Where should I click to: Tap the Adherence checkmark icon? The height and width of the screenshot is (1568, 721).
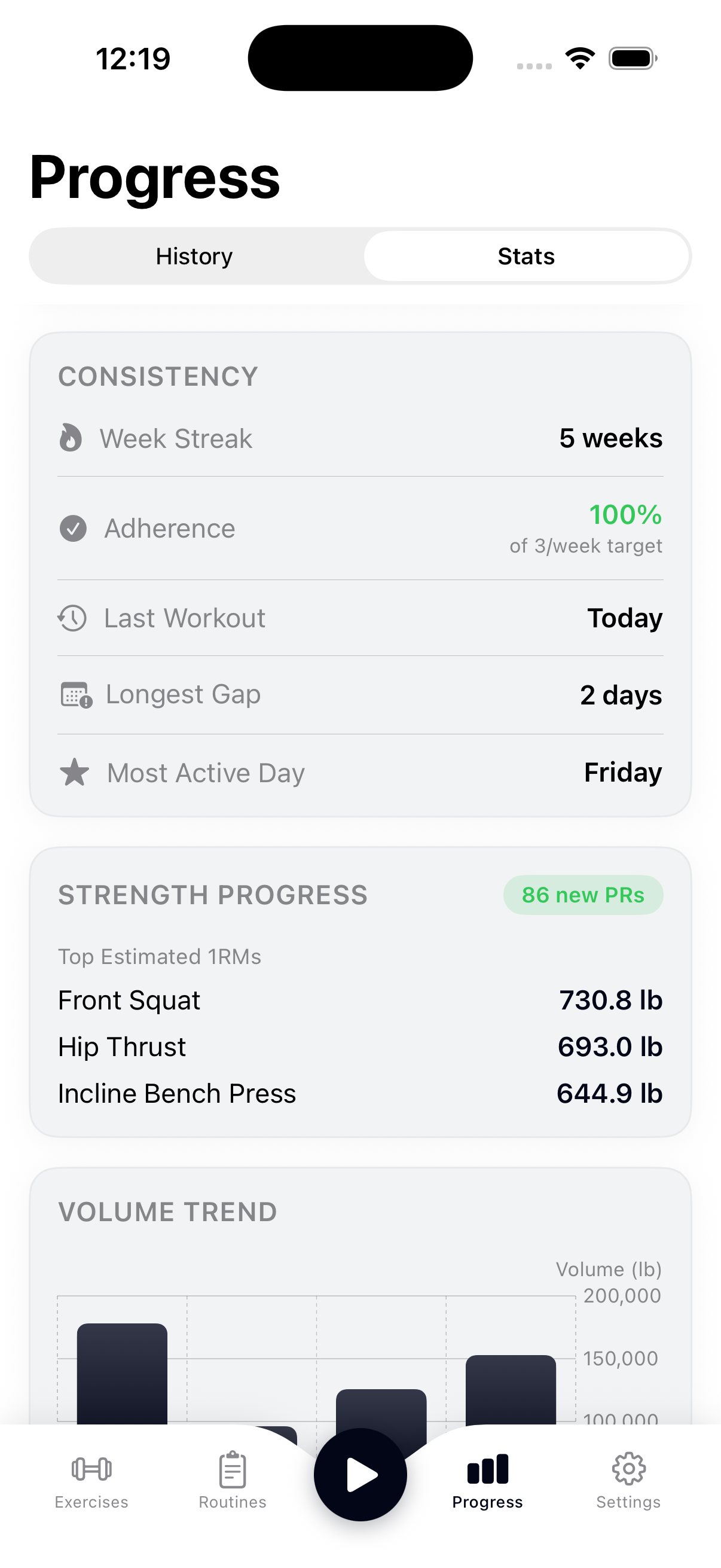[73, 527]
